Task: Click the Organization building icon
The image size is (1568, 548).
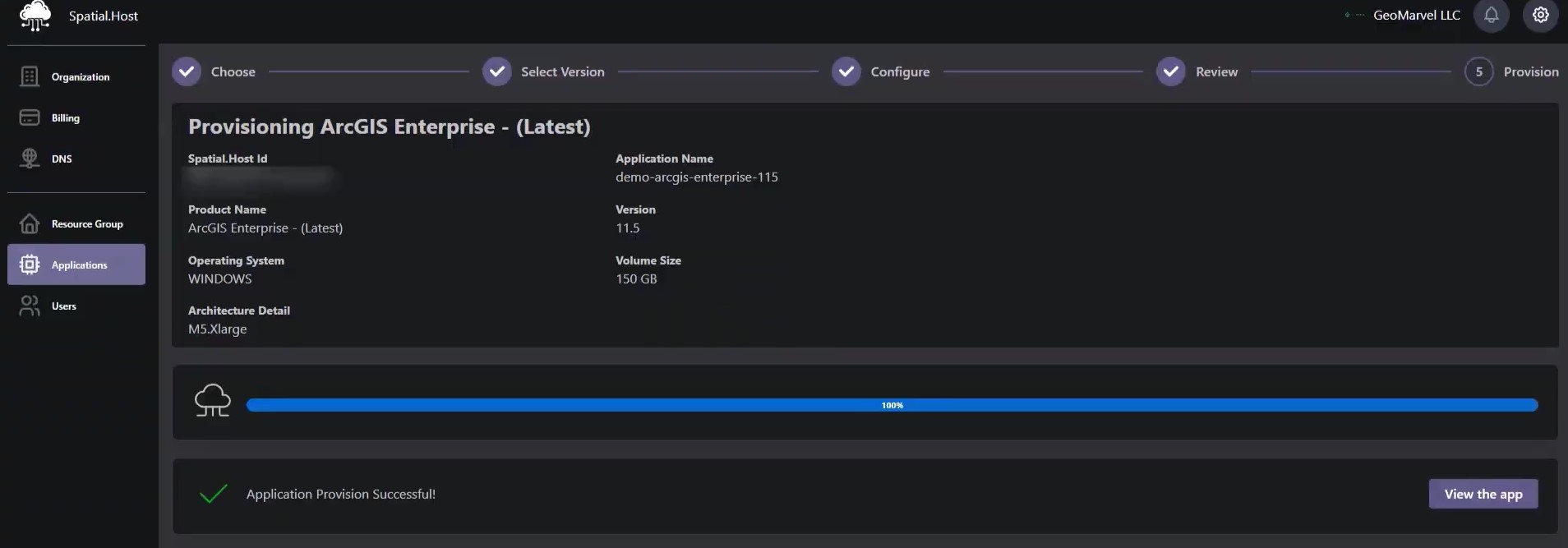Action: tap(30, 76)
